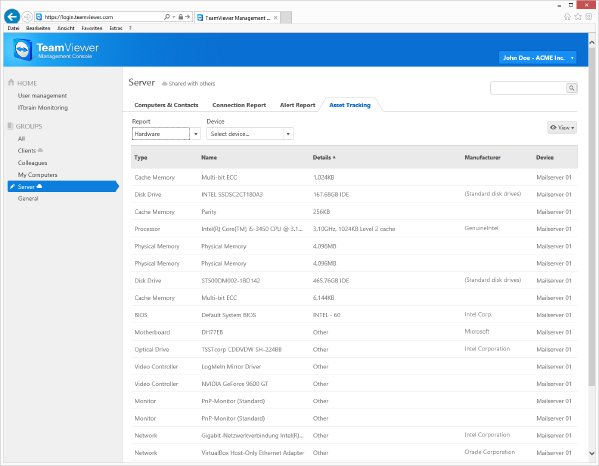This screenshot has height=466, width=599.
Task: Click the ST500DM002-1BD142 disk name
Action: [231, 280]
